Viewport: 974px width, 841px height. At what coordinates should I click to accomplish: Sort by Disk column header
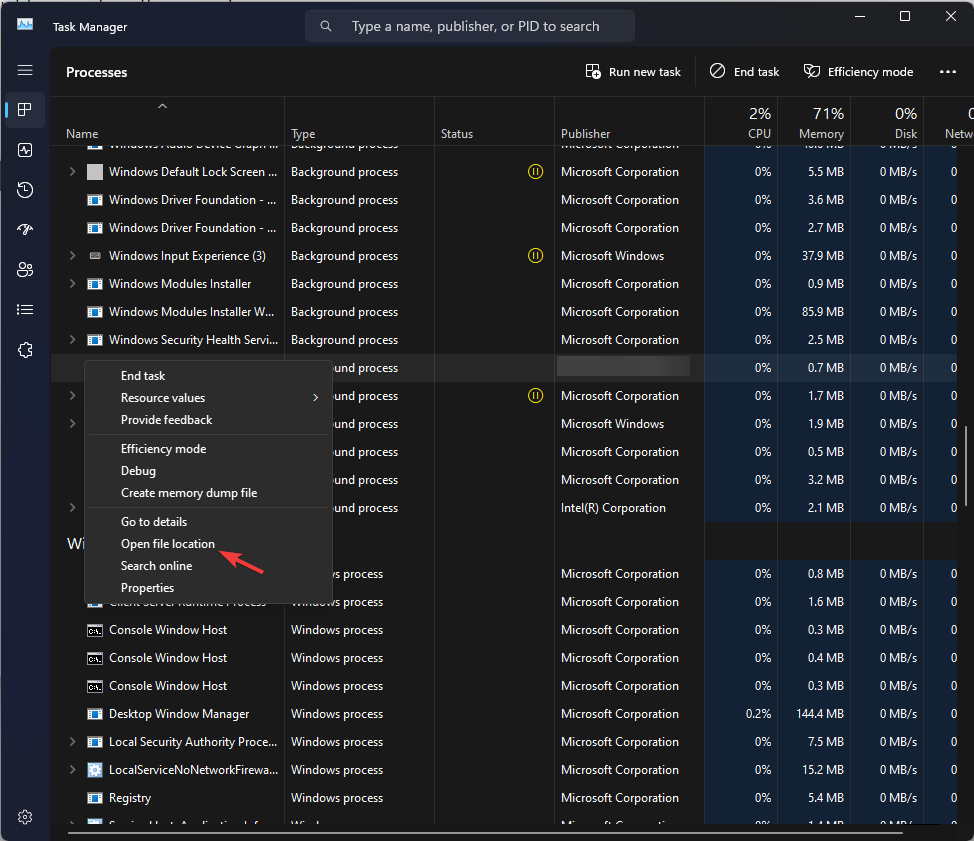[x=886, y=122]
